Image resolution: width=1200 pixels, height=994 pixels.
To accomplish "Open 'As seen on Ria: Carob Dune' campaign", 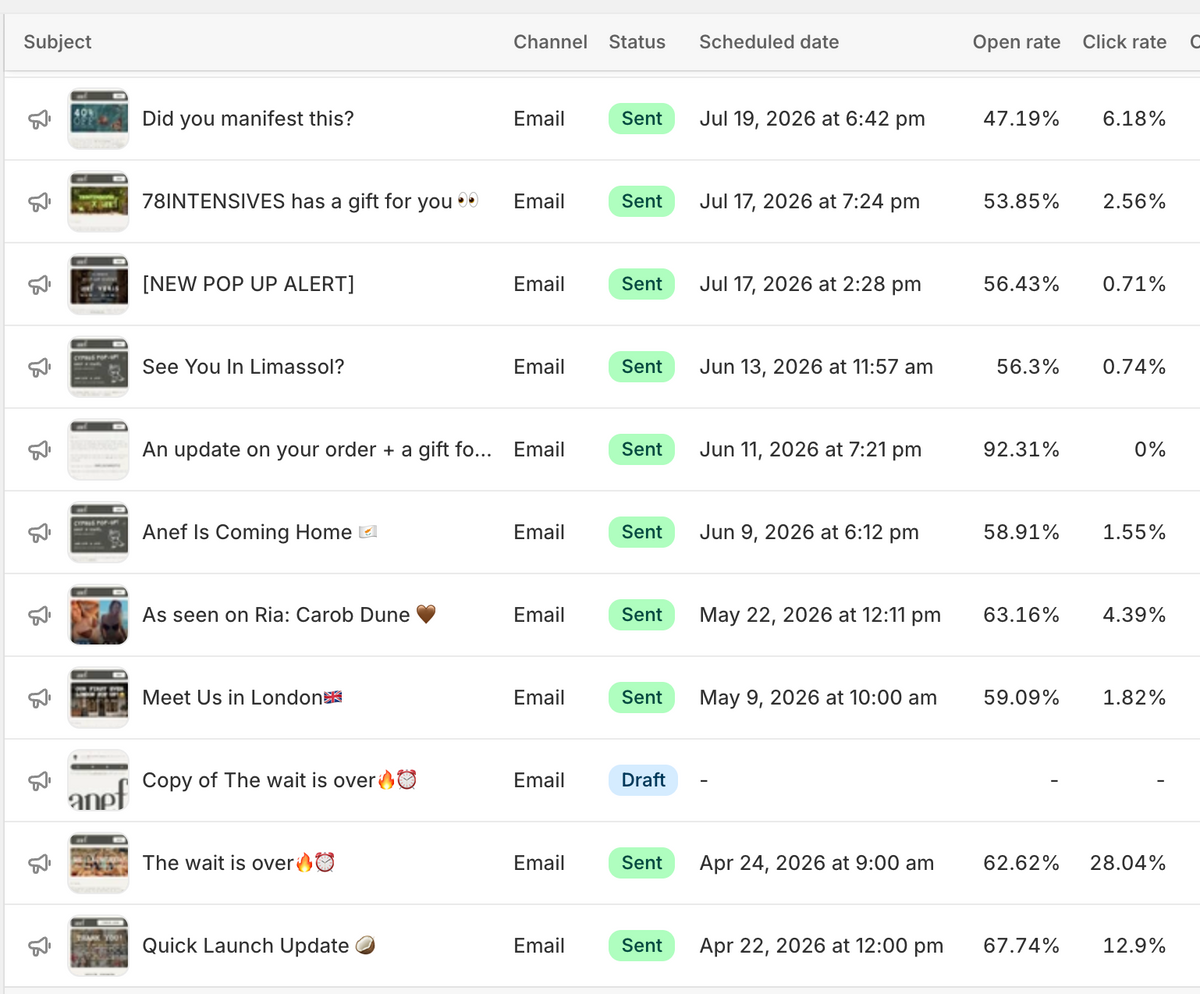I will coord(289,615).
